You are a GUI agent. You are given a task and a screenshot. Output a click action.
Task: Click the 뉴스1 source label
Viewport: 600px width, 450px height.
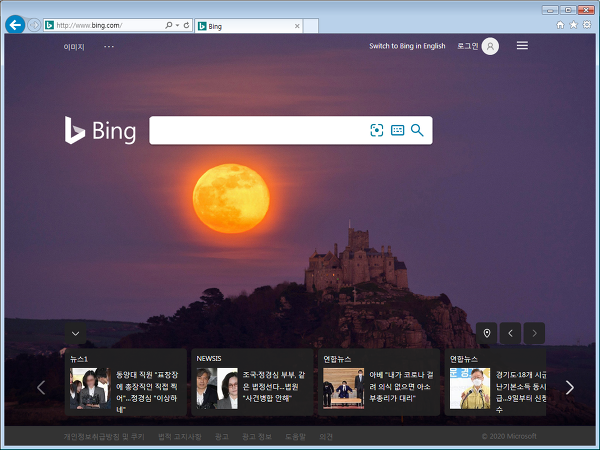point(79,359)
